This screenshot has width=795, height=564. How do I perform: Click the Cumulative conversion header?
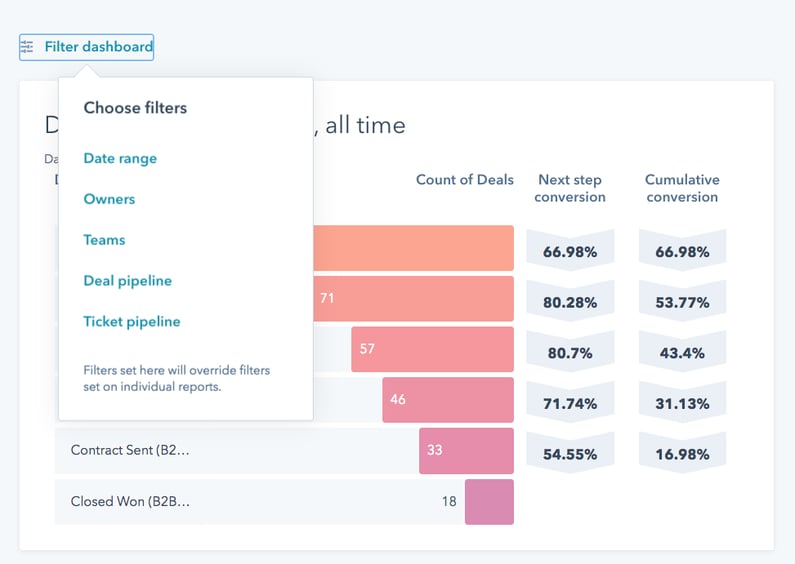[x=682, y=188]
